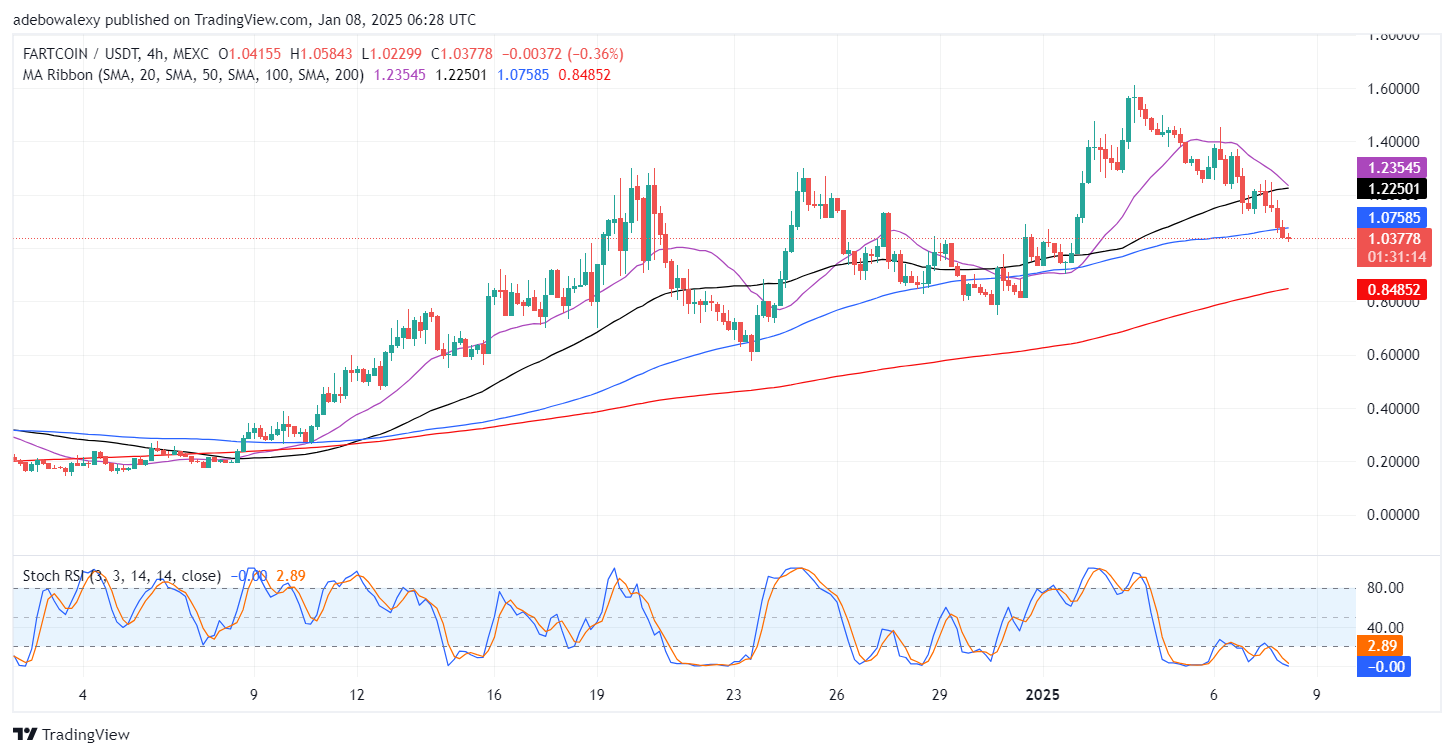Click the 0.00000 price axis label

click(x=1393, y=515)
